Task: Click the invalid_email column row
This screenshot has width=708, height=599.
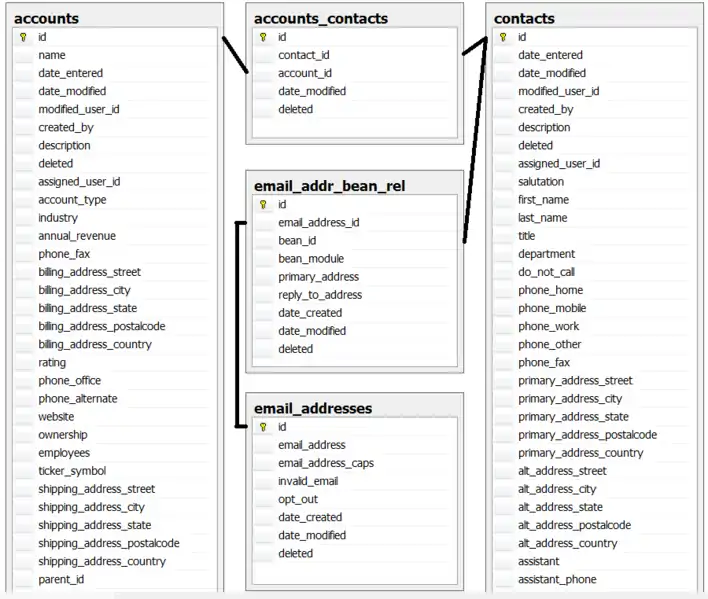Action: point(308,481)
